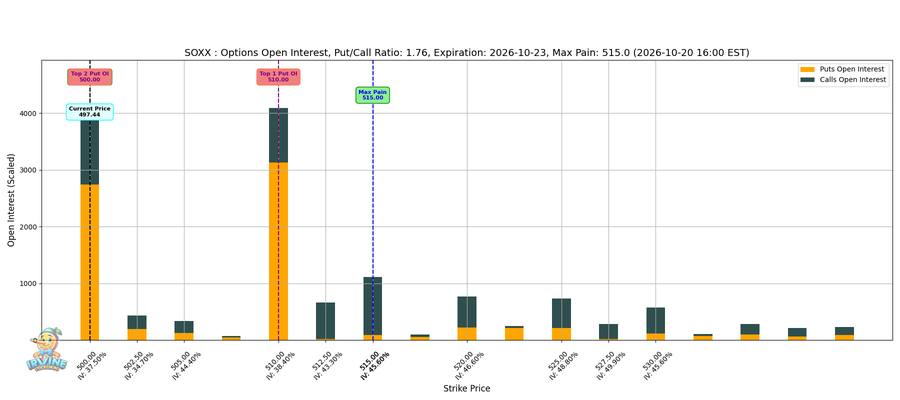This screenshot has width=900, height=400.
Task: Click the 505.00 IV 44.40% strike label
Action: (185, 364)
